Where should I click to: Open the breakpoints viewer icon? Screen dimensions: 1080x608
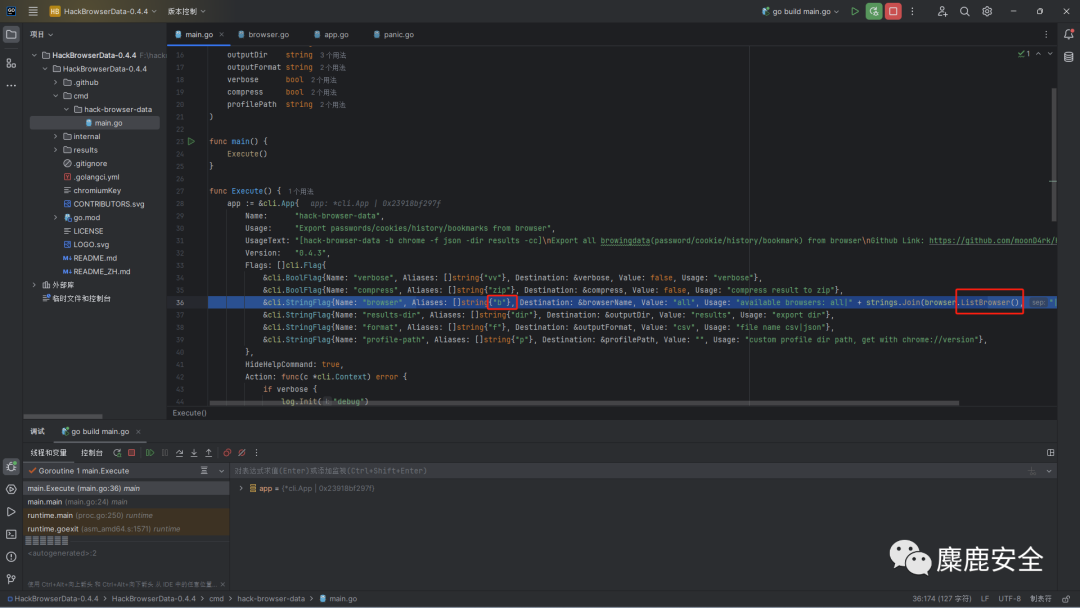pos(226,452)
